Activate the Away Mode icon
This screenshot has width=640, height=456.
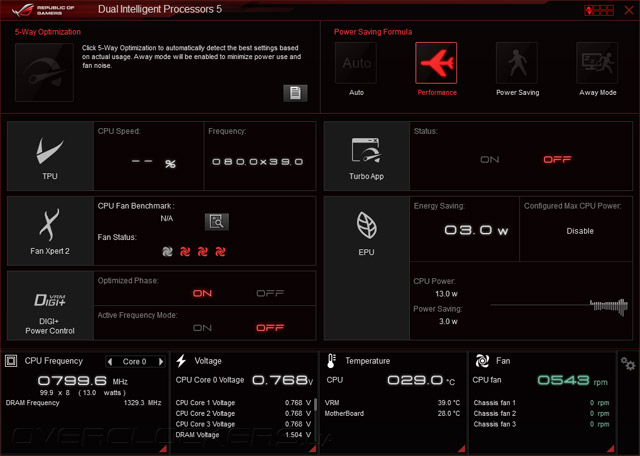coord(597,63)
